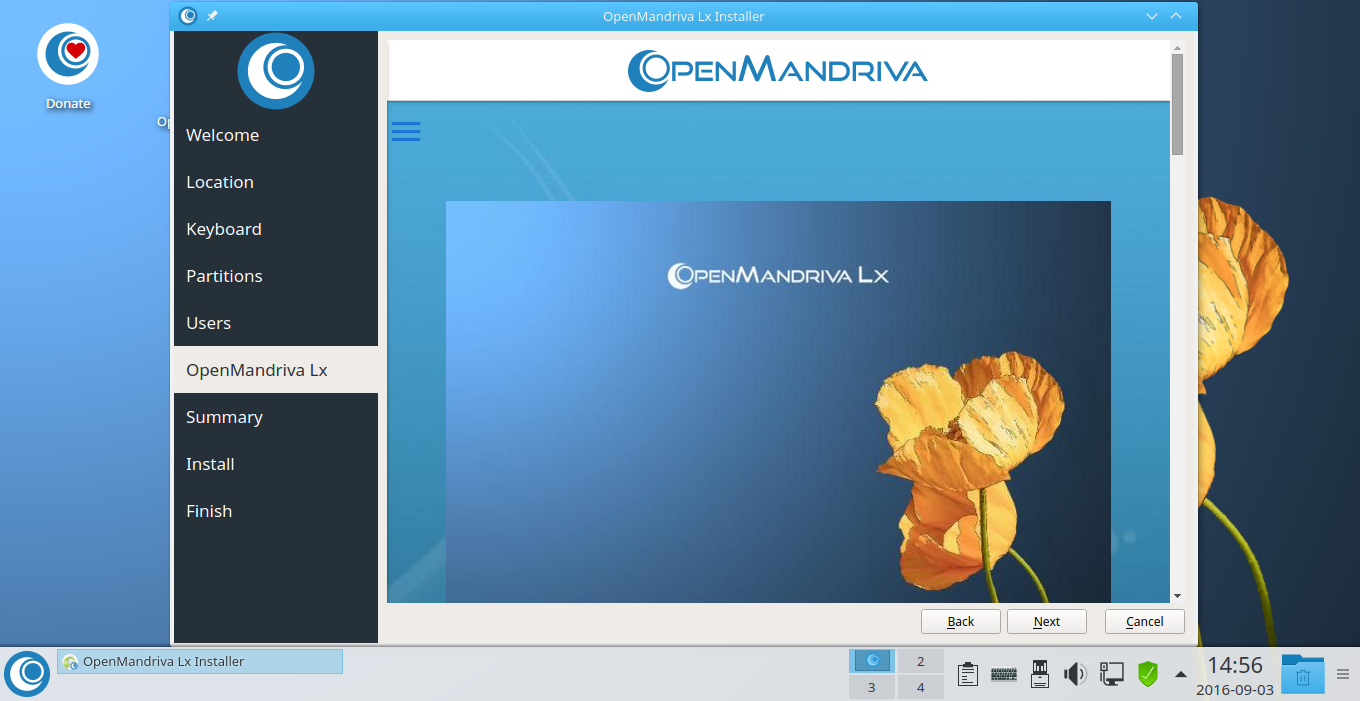Open the hamburger menu in the slideshow

pyautogui.click(x=406, y=131)
